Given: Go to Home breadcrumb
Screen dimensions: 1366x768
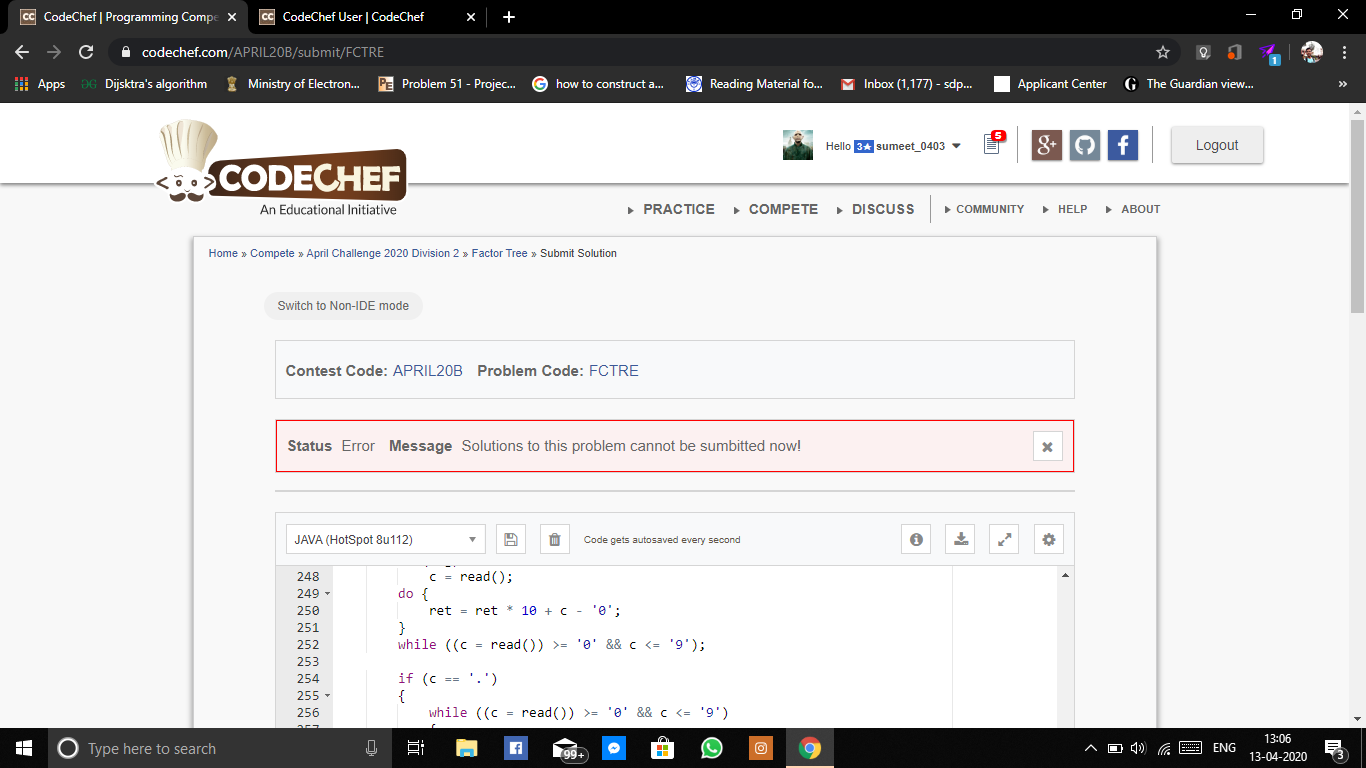Looking at the screenshot, I should click(223, 254).
